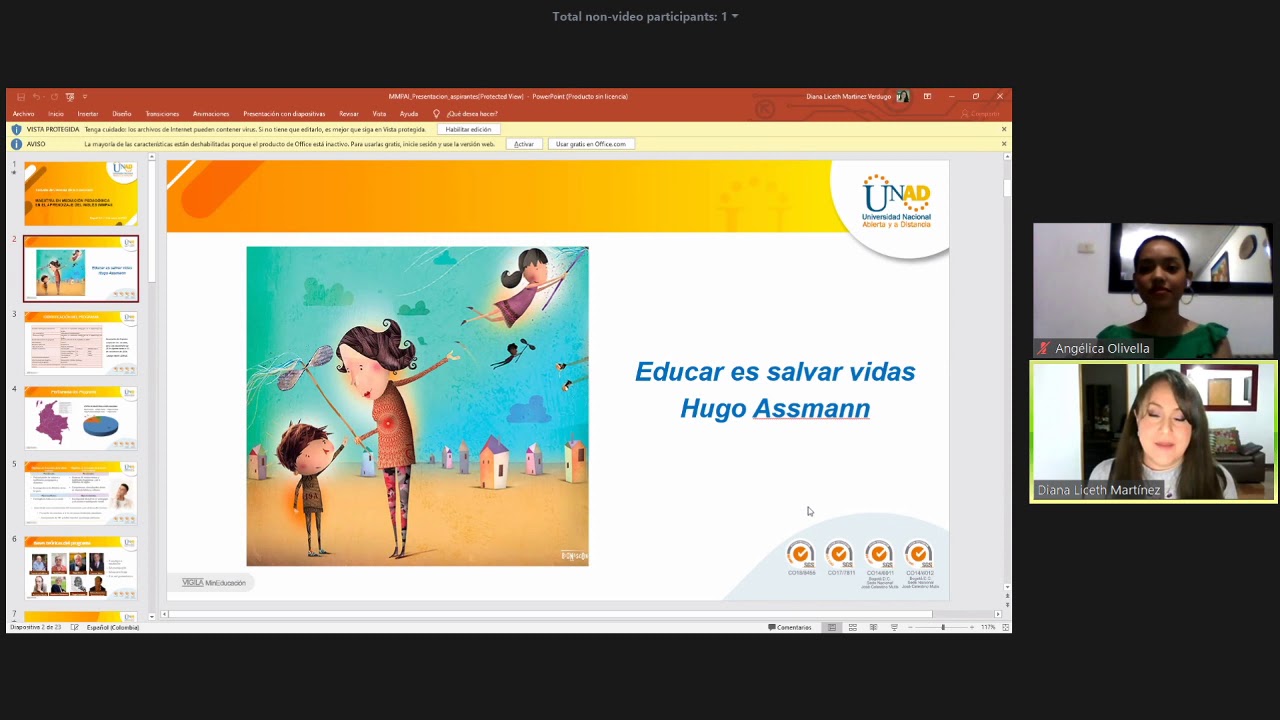Select slide 1 thumbnail with yellow title
1280x720 pixels.
click(x=81, y=194)
